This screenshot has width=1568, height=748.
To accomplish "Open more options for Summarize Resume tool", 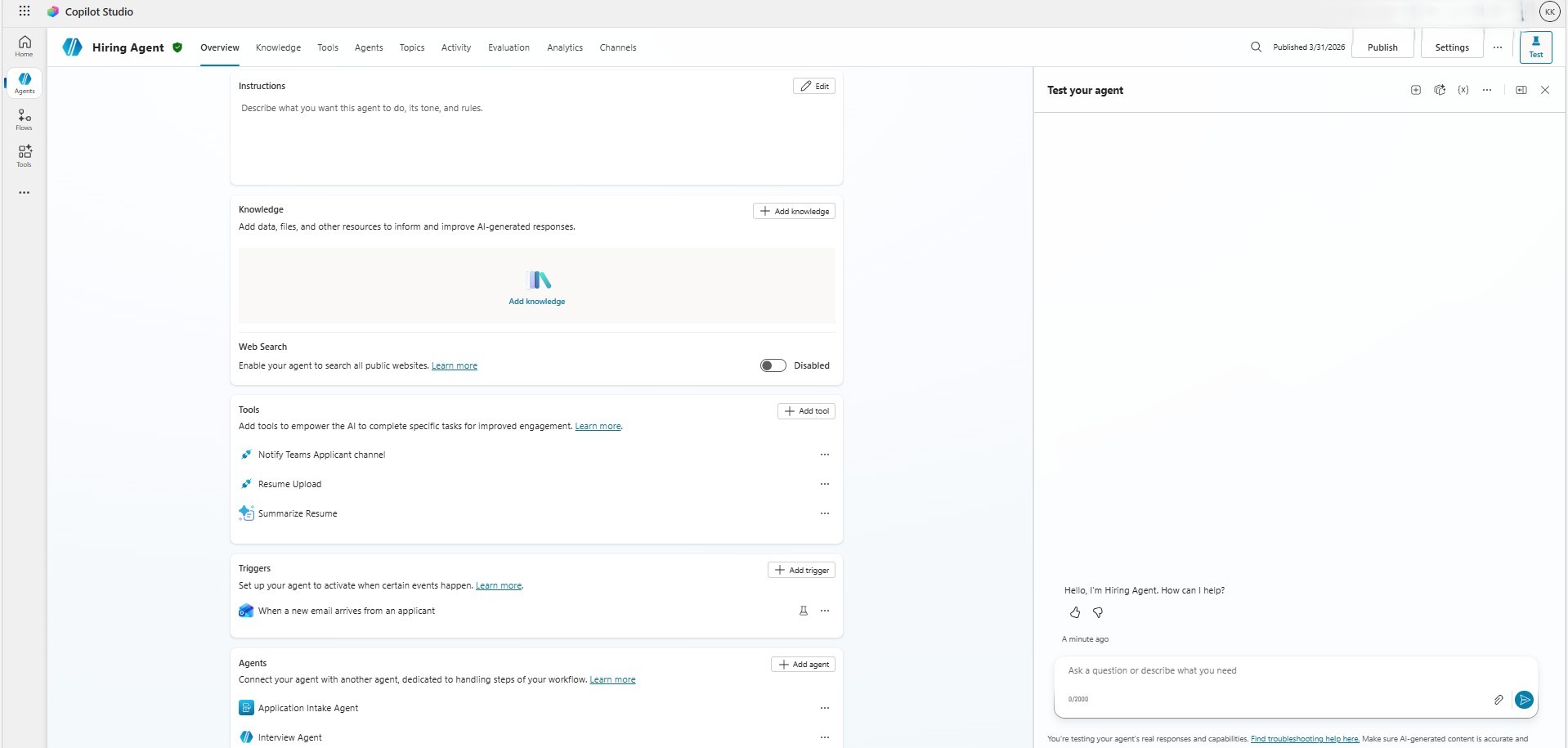I will [x=825, y=513].
